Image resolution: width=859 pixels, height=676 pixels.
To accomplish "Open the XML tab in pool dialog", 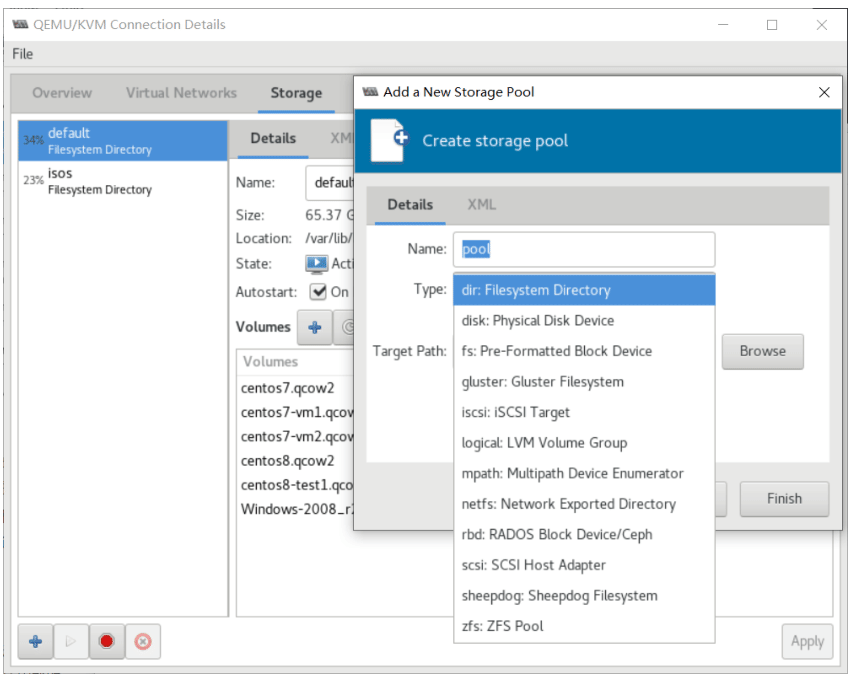I will pyautogui.click(x=481, y=204).
